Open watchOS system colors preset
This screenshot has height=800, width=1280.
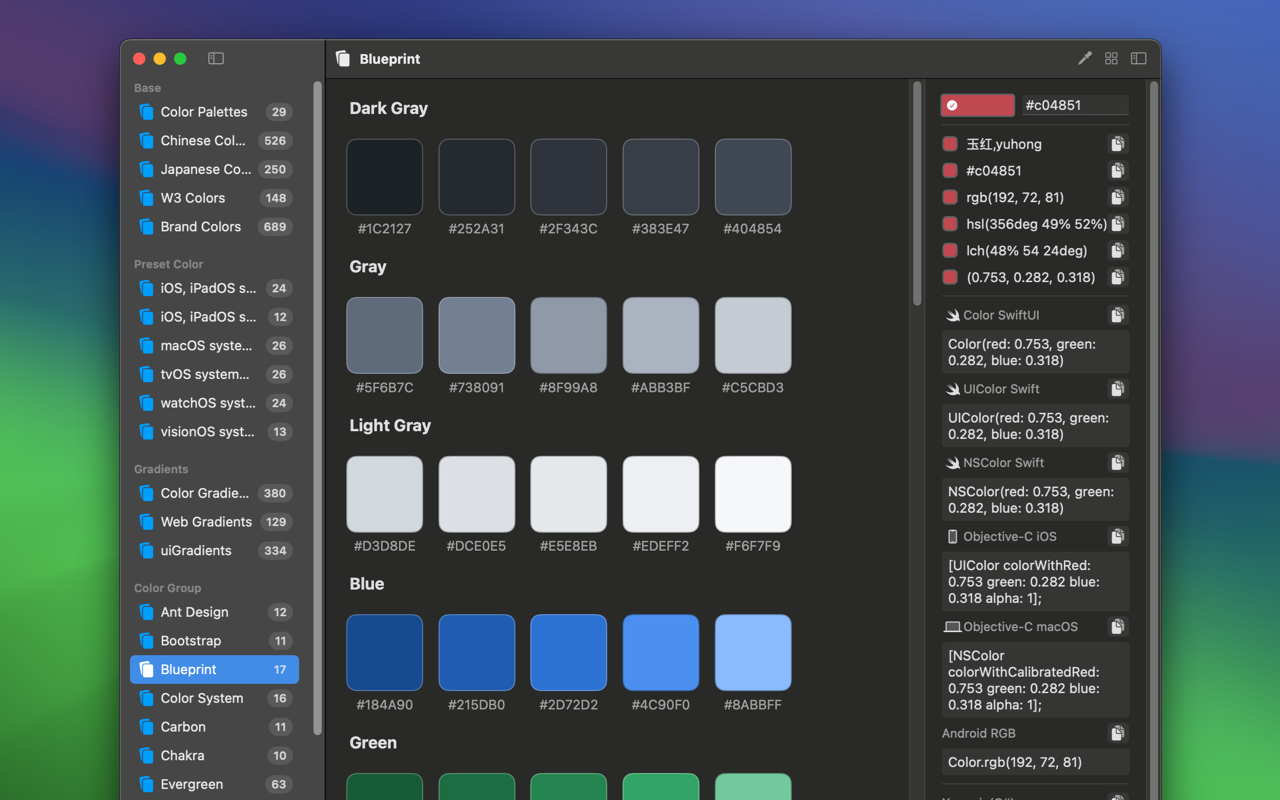point(214,403)
